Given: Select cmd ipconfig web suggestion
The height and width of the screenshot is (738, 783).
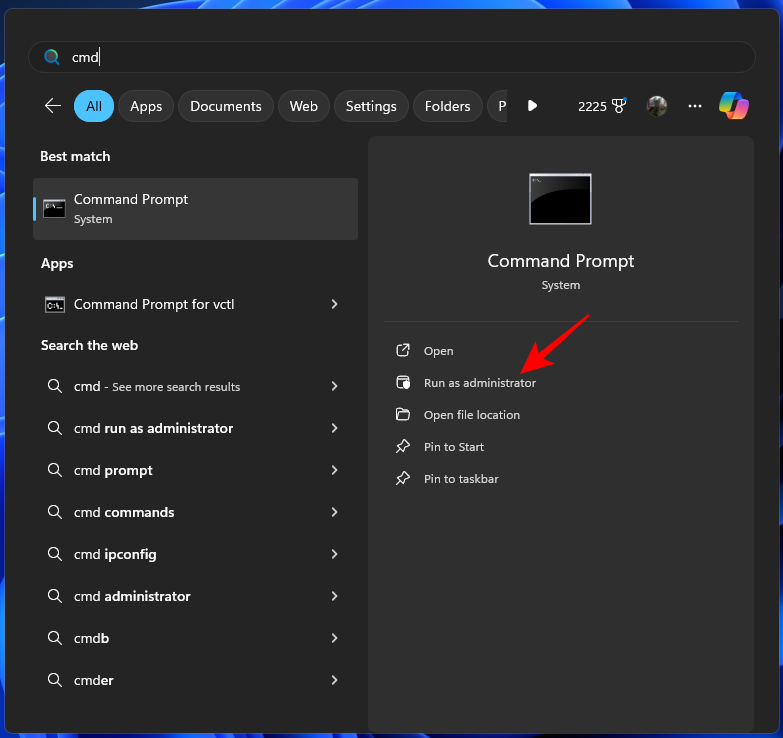Looking at the screenshot, I should coord(195,554).
